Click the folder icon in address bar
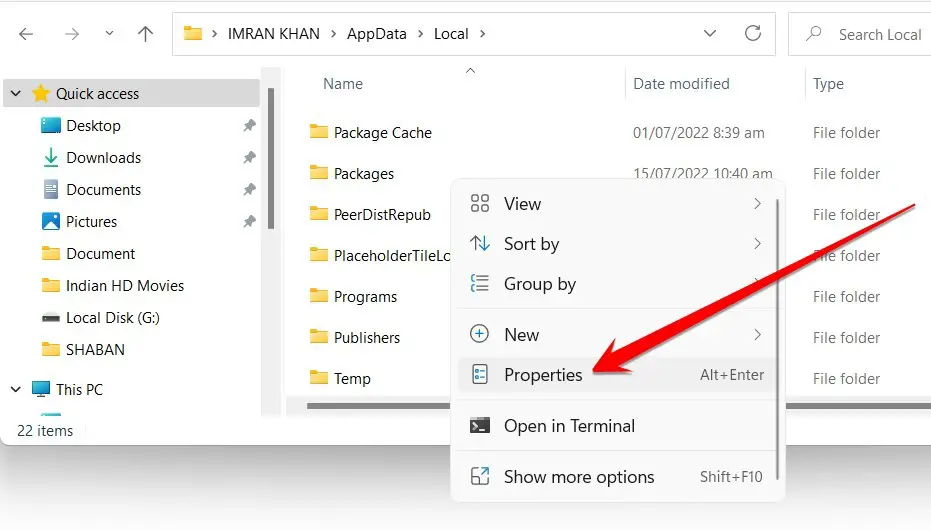 tap(192, 33)
